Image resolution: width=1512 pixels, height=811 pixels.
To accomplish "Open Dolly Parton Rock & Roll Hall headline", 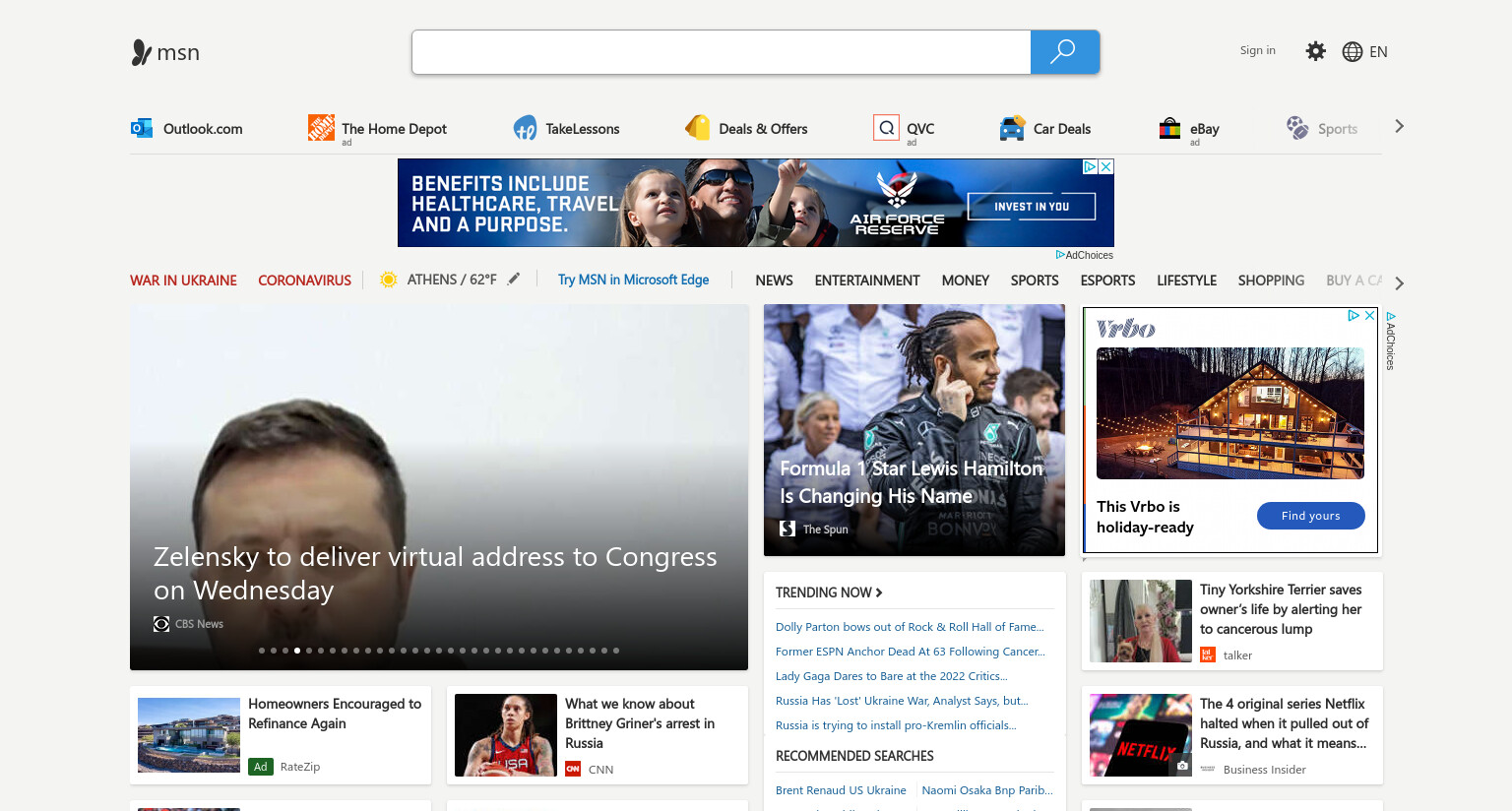I will coord(910,627).
